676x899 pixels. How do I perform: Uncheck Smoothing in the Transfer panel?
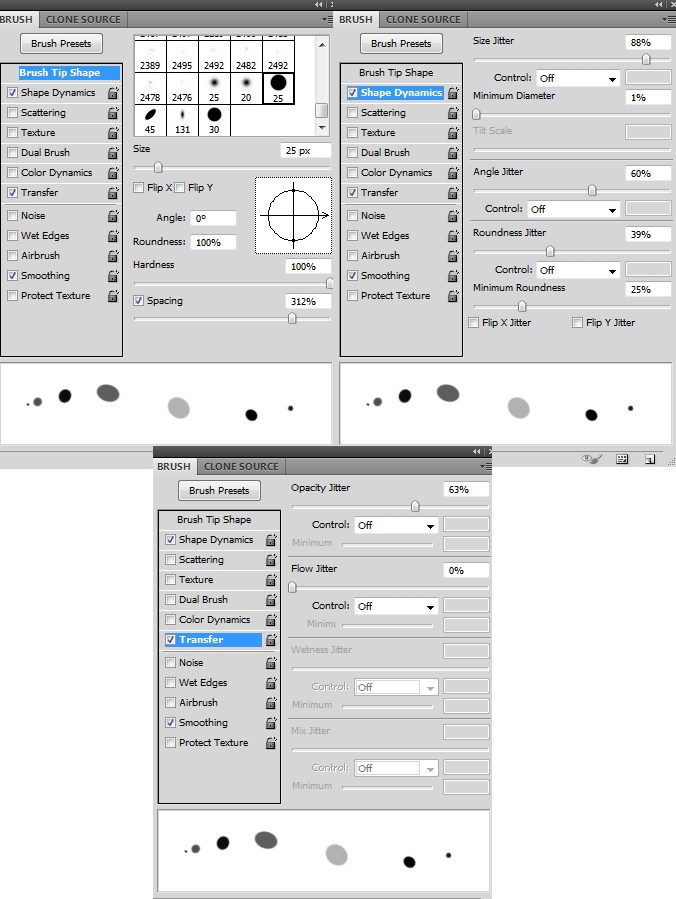click(x=170, y=722)
